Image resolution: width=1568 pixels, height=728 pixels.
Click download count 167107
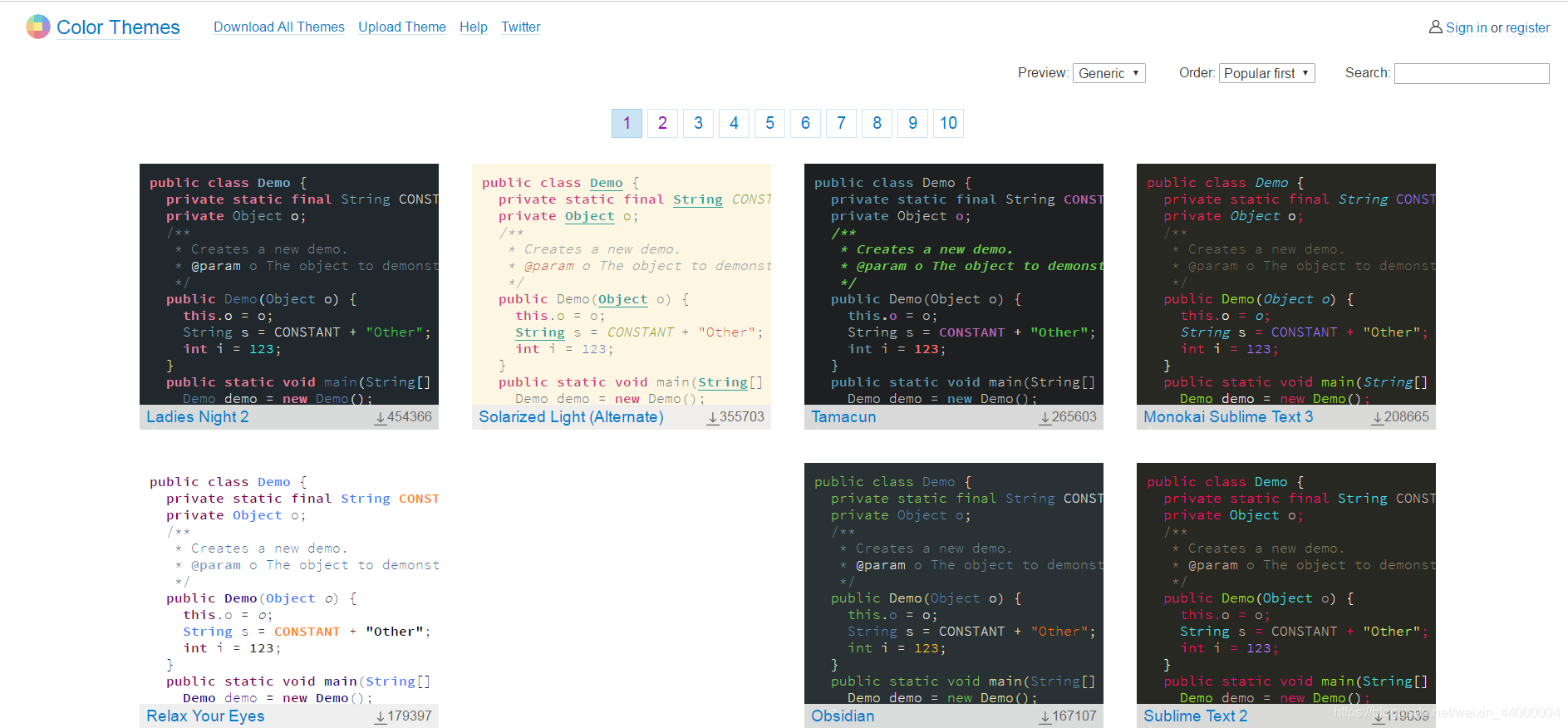click(1074, 716)
